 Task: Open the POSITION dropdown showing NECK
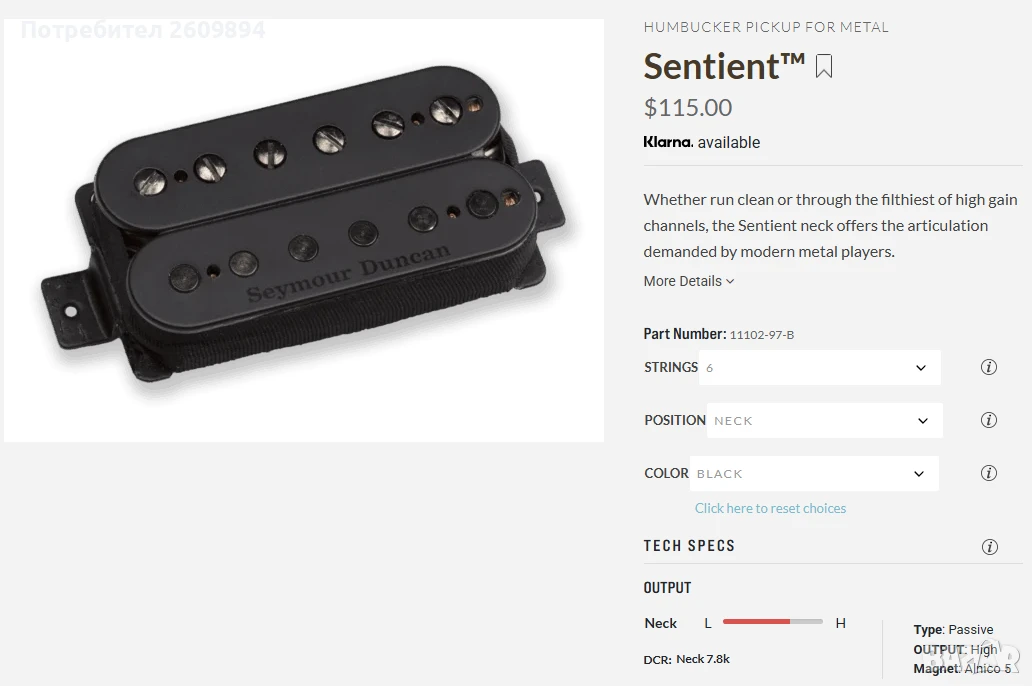click(x=825, y=420)
